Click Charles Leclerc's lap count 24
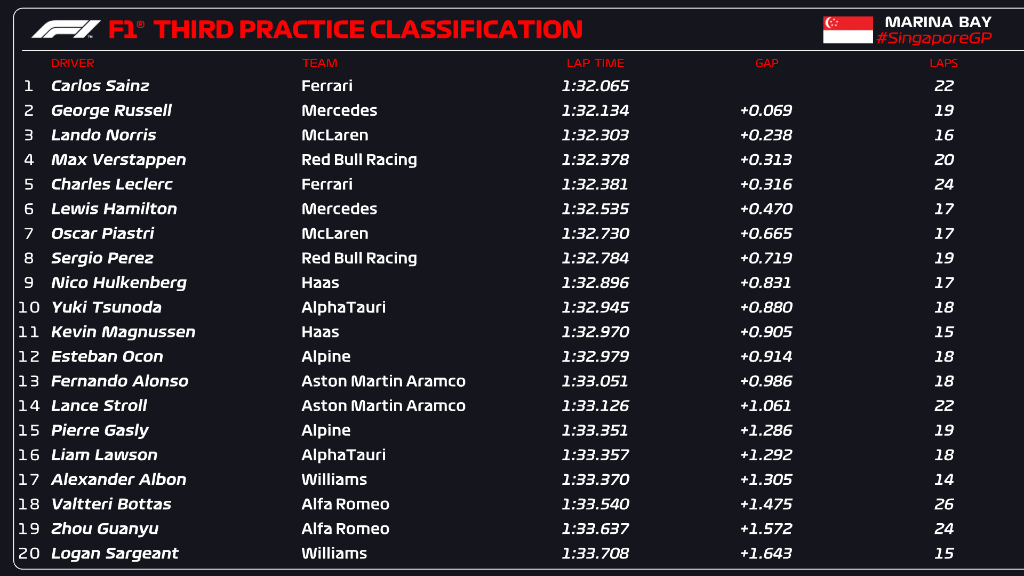This screenshot has height=576, width=1024. click(943, 184)
